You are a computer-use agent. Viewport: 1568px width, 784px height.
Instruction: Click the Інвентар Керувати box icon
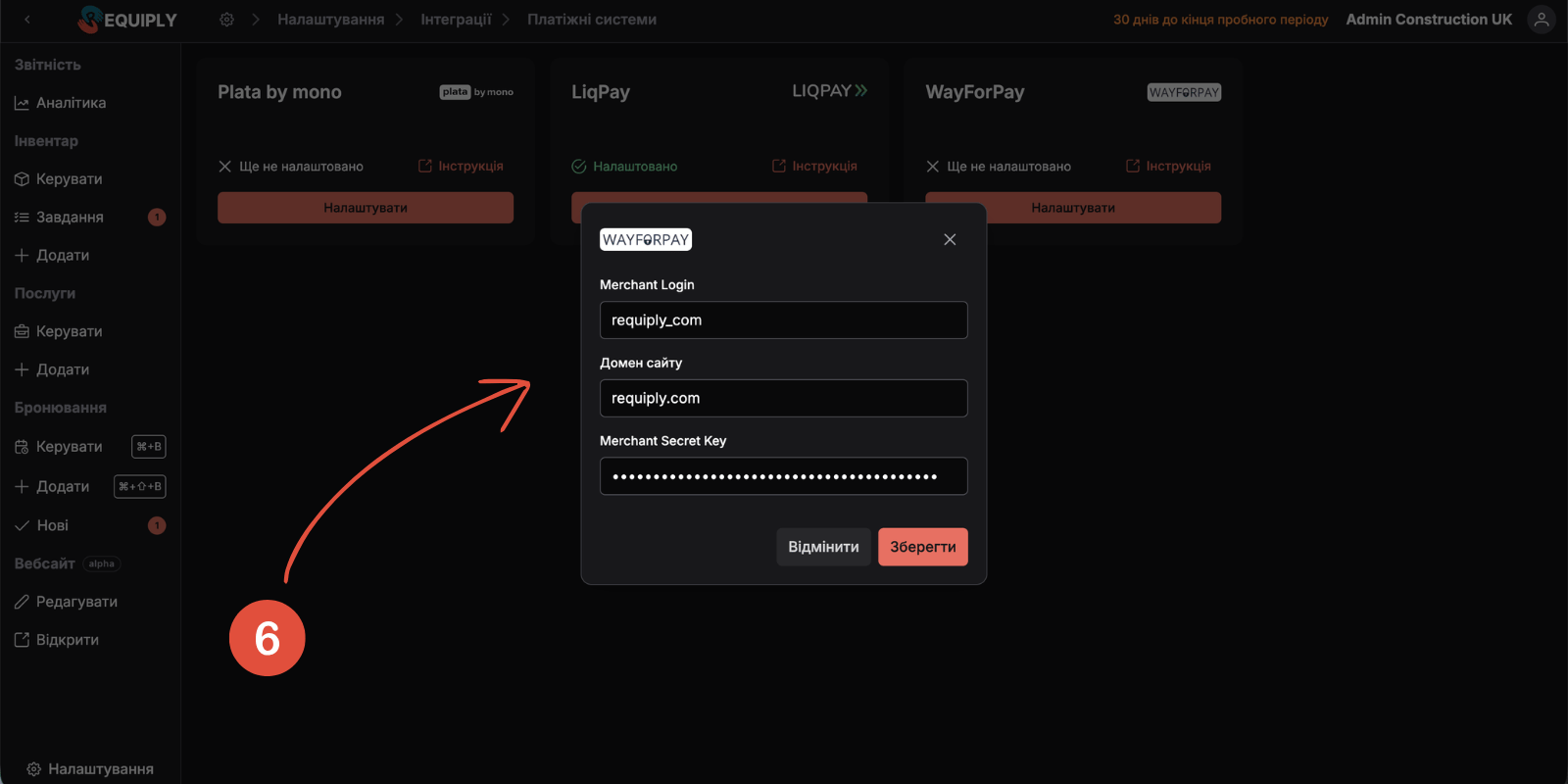click(x=22, y=179)
